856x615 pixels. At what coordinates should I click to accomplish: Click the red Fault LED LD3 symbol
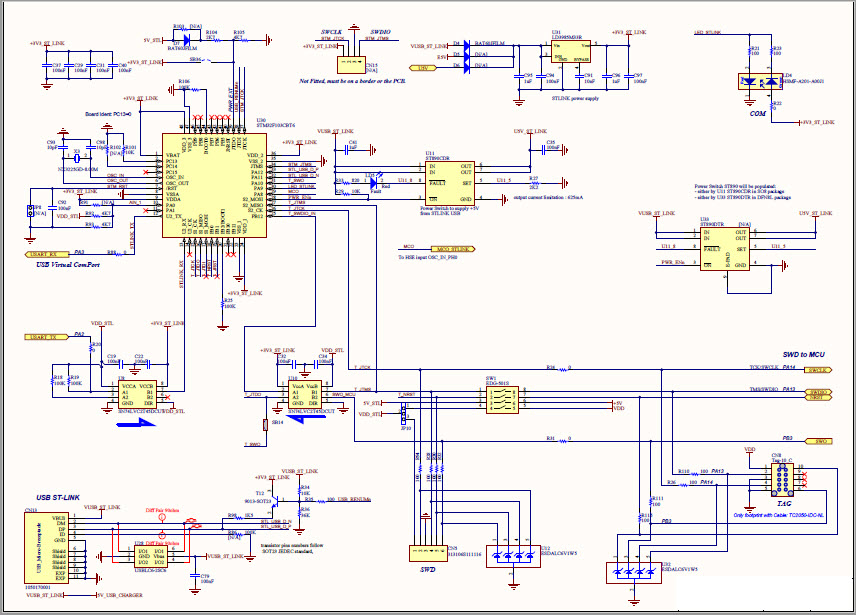tap(374, 181)
